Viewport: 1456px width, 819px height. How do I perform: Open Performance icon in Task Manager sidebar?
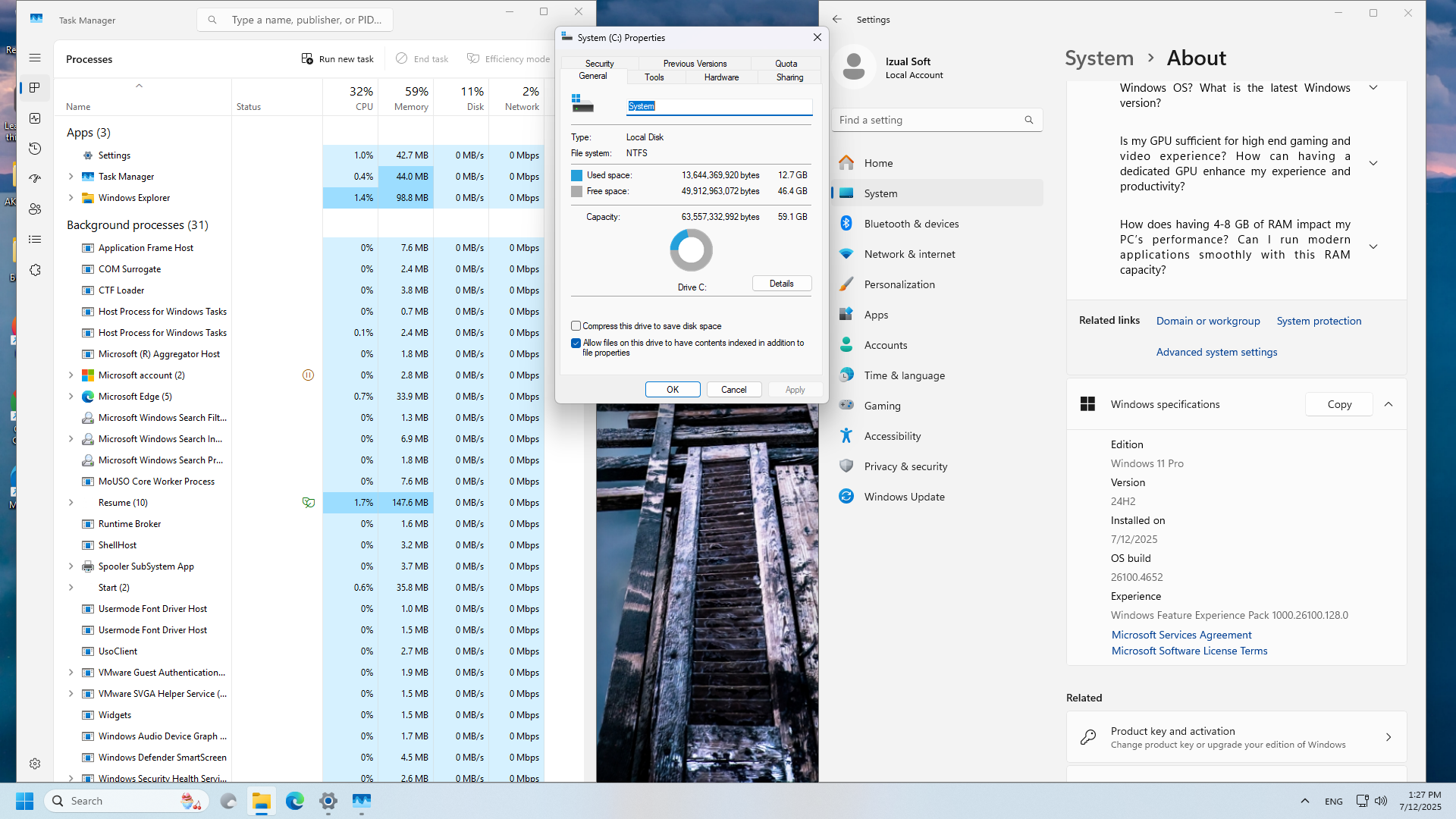click(35, 118)
